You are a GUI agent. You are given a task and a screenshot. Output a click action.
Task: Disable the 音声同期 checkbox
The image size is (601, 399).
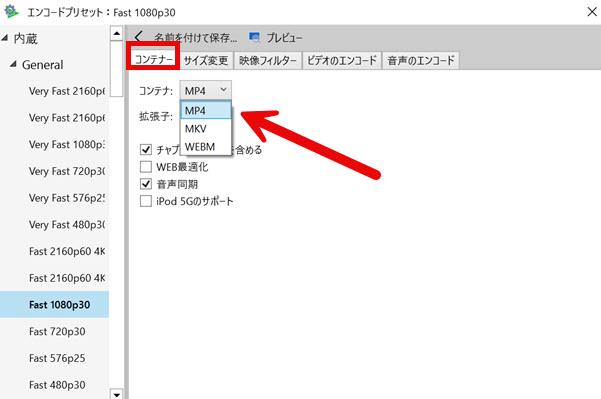146,184
